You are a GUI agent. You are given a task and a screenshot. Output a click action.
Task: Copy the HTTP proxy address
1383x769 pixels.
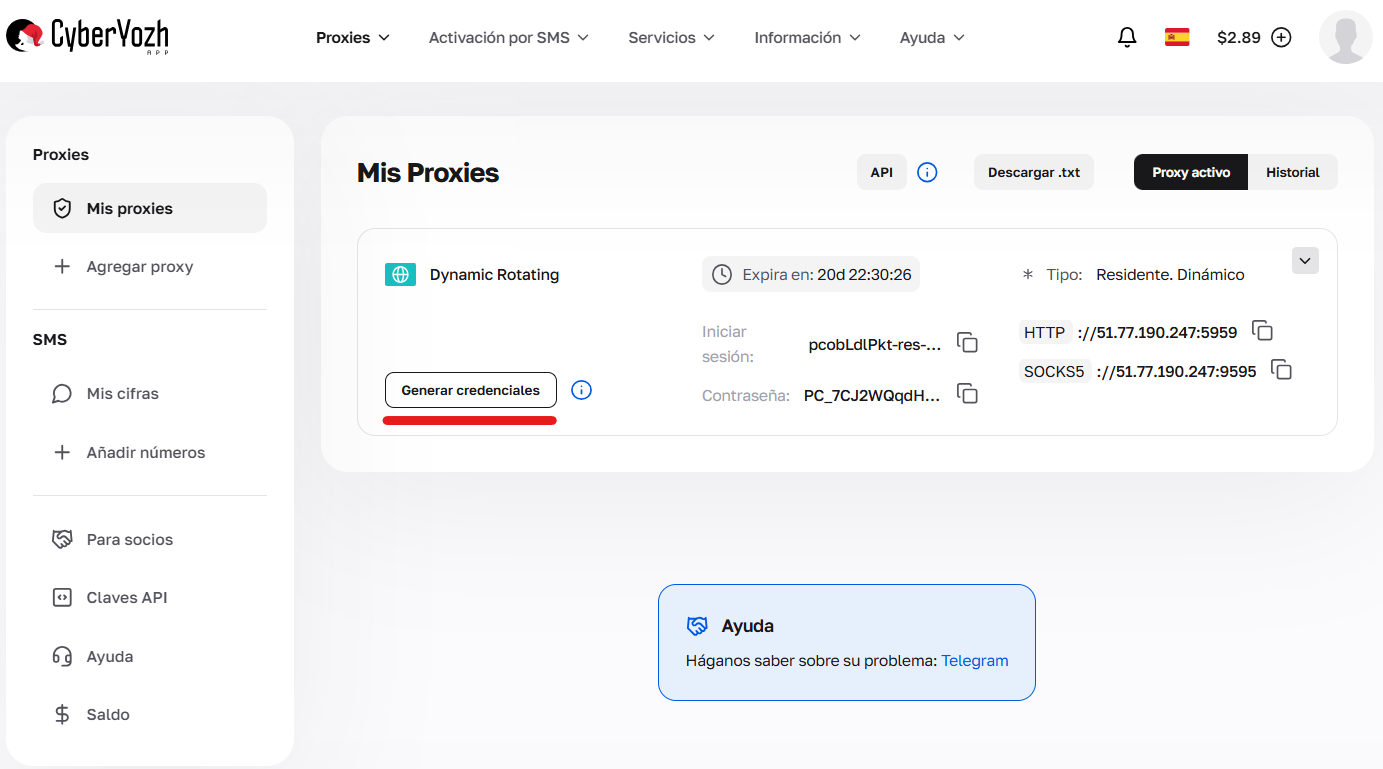(1262, 330)
